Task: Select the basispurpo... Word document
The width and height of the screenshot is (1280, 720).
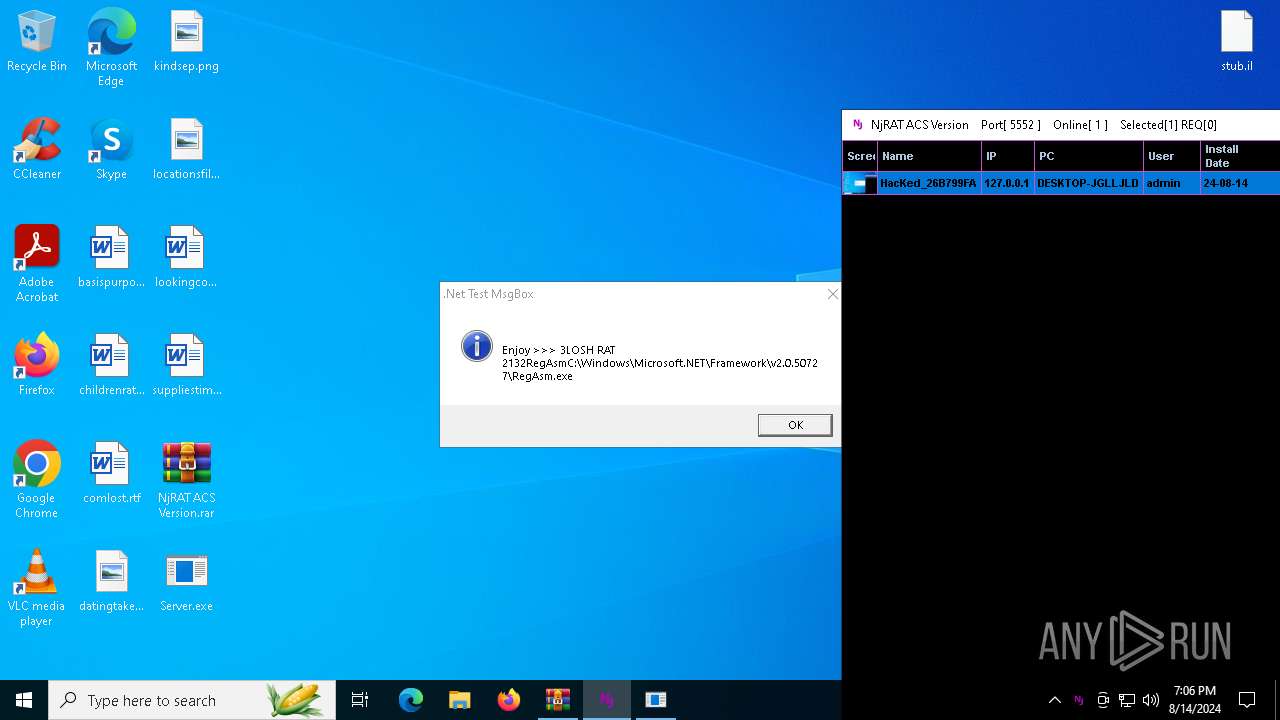Action: [x=111, y=258]
